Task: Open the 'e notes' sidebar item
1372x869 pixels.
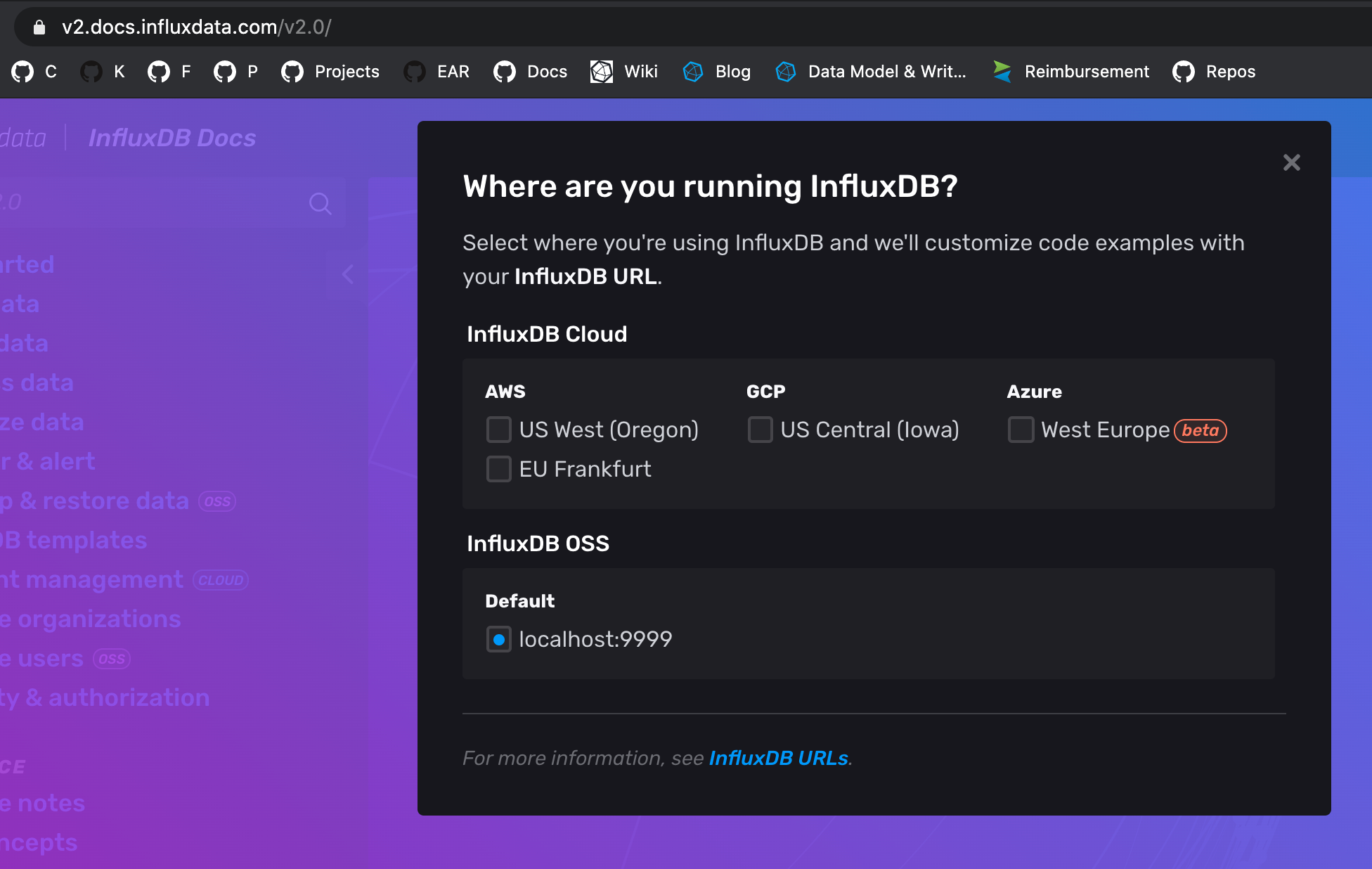Action: tap(42, 803)
